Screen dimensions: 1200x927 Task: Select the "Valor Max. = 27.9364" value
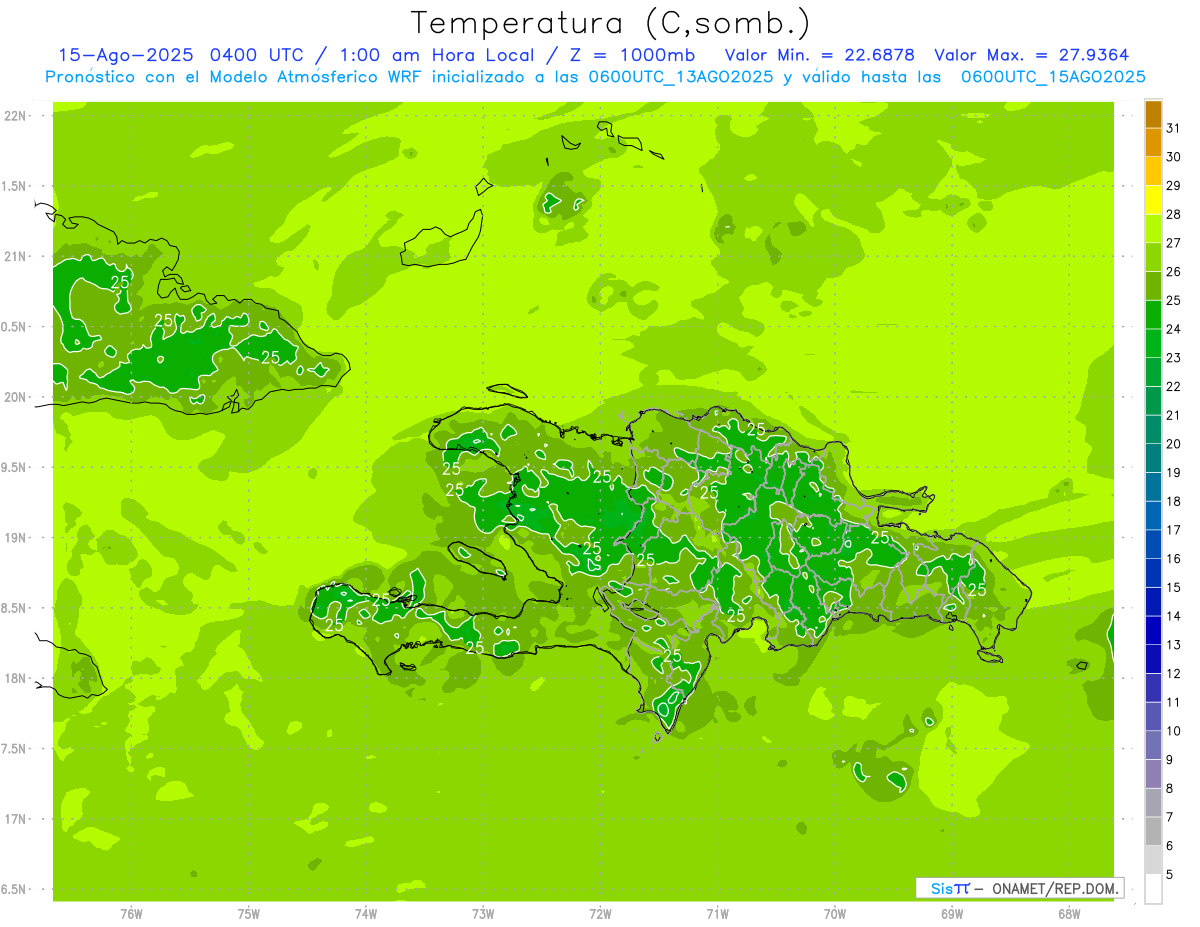[x=1032, y=55]
